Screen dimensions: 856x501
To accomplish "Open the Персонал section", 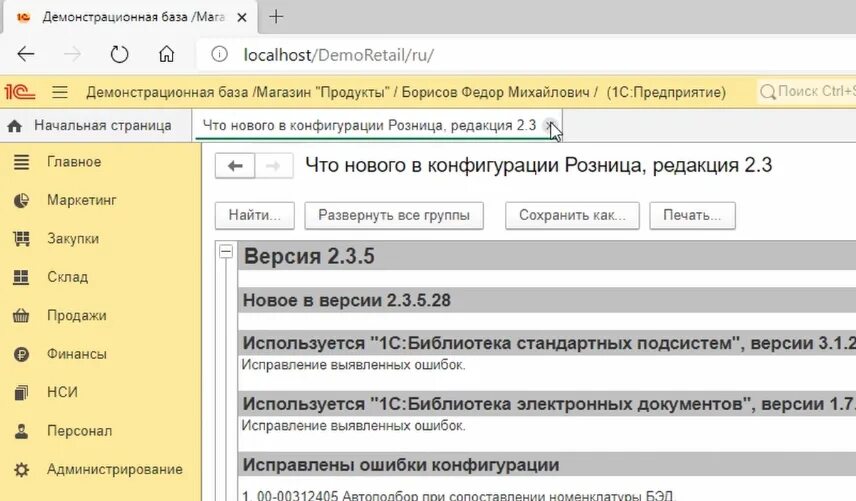I will pyautogui.click(x=80, y=431).
